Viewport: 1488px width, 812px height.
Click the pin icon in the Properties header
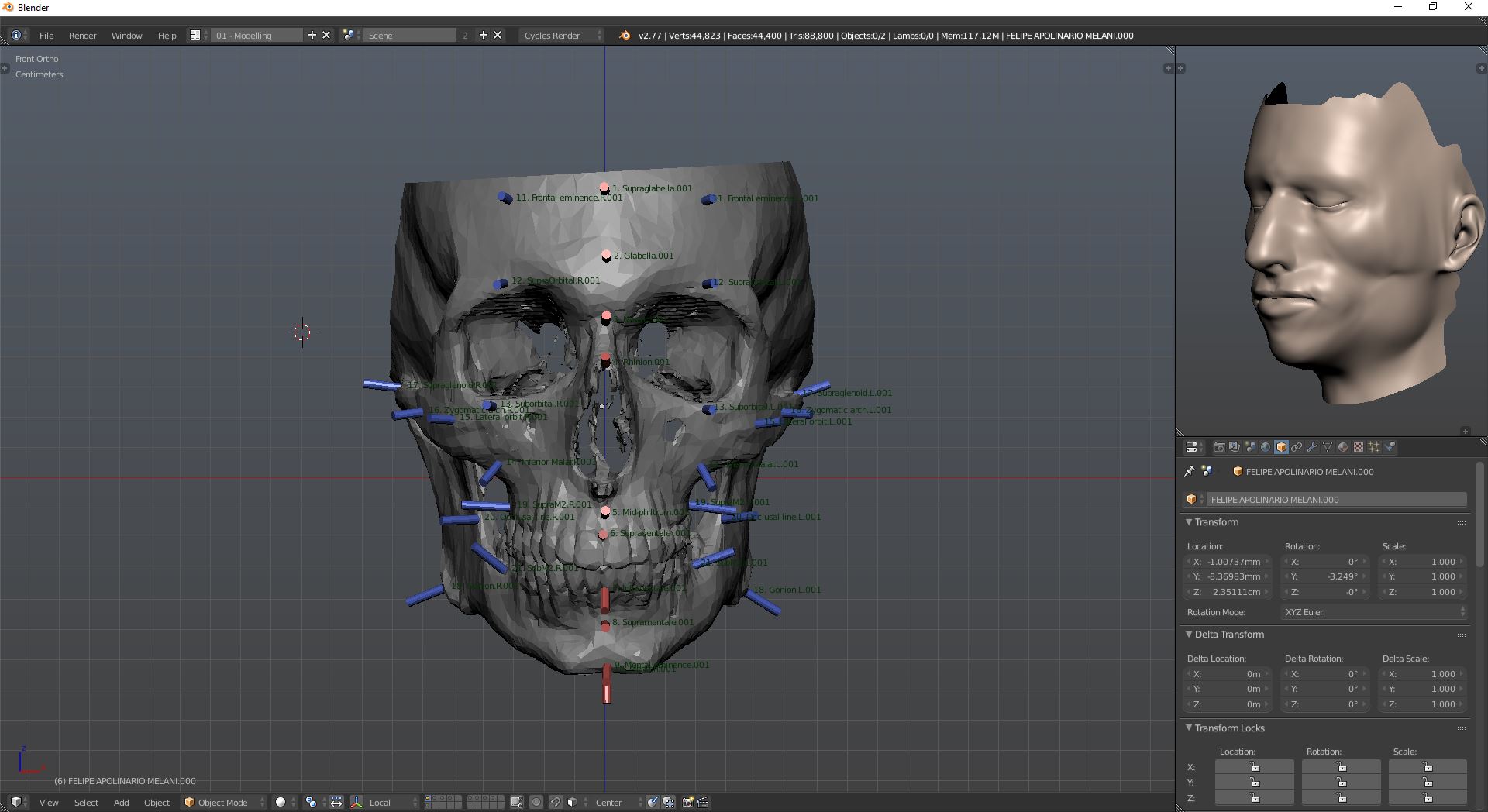click(1190, 471)
